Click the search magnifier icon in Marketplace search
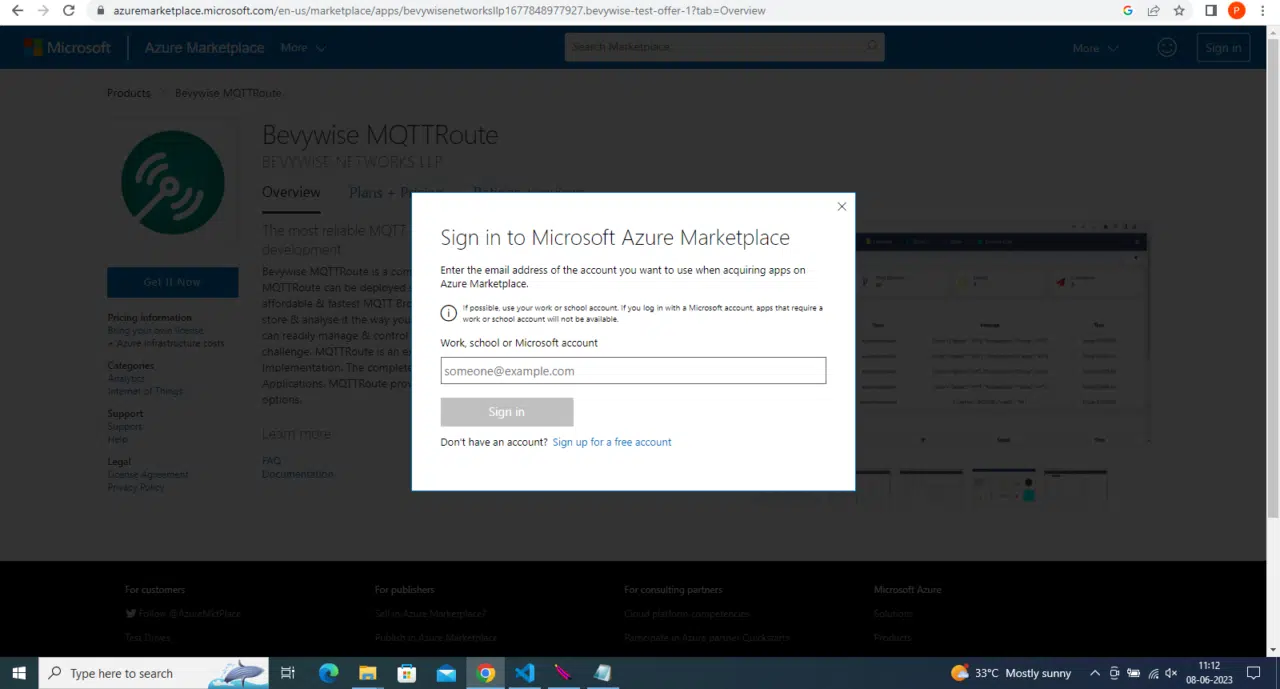1280x689 pixels. 872,47
